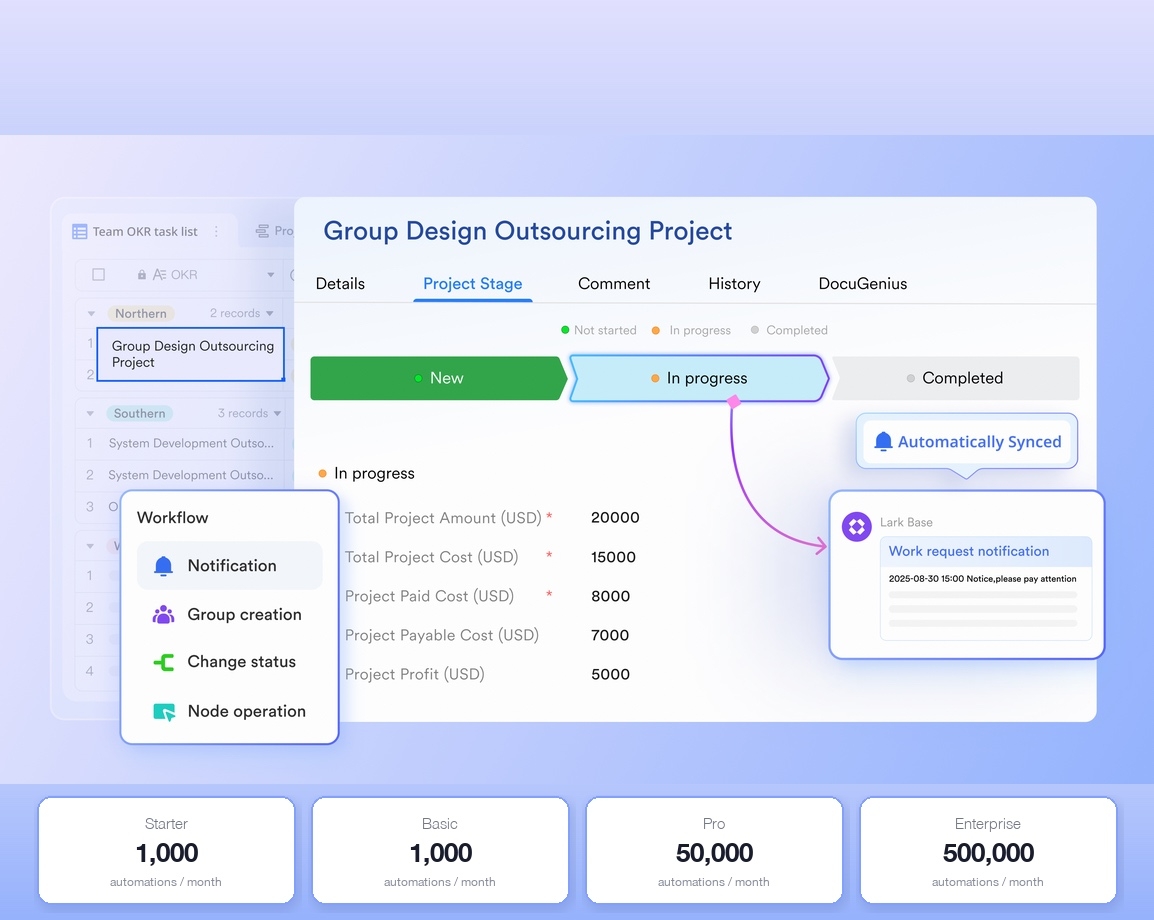1154x920 pixels.
Task: Open the Work request notification card
Action: (x=985, y=588)
